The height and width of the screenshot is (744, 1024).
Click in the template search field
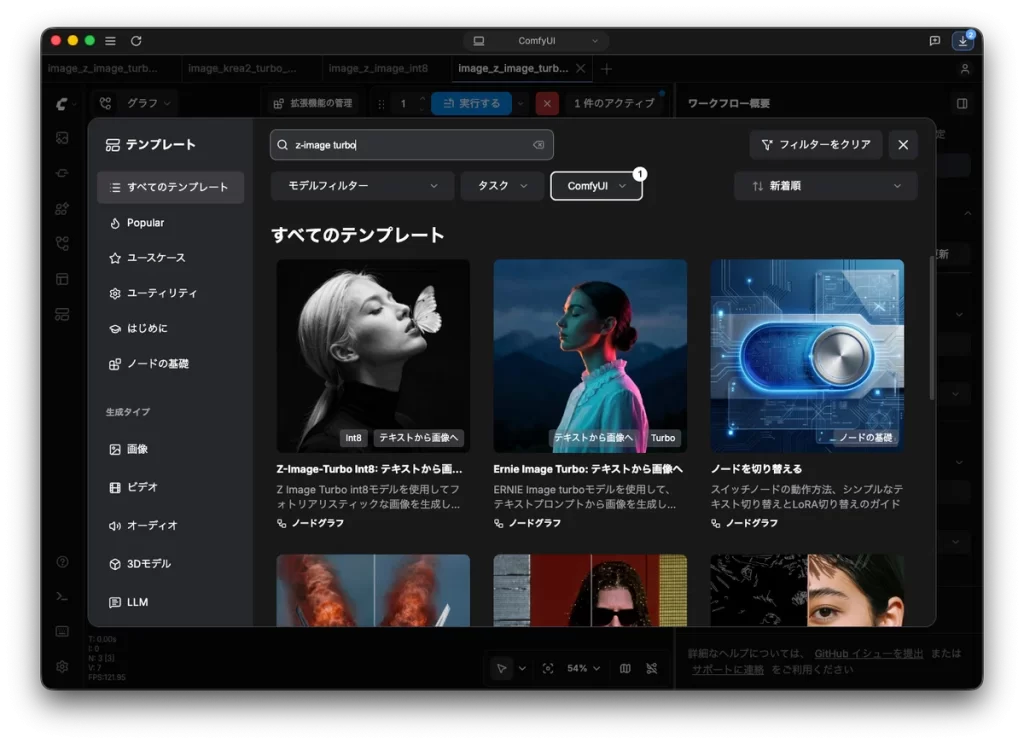tap(411, 145)
